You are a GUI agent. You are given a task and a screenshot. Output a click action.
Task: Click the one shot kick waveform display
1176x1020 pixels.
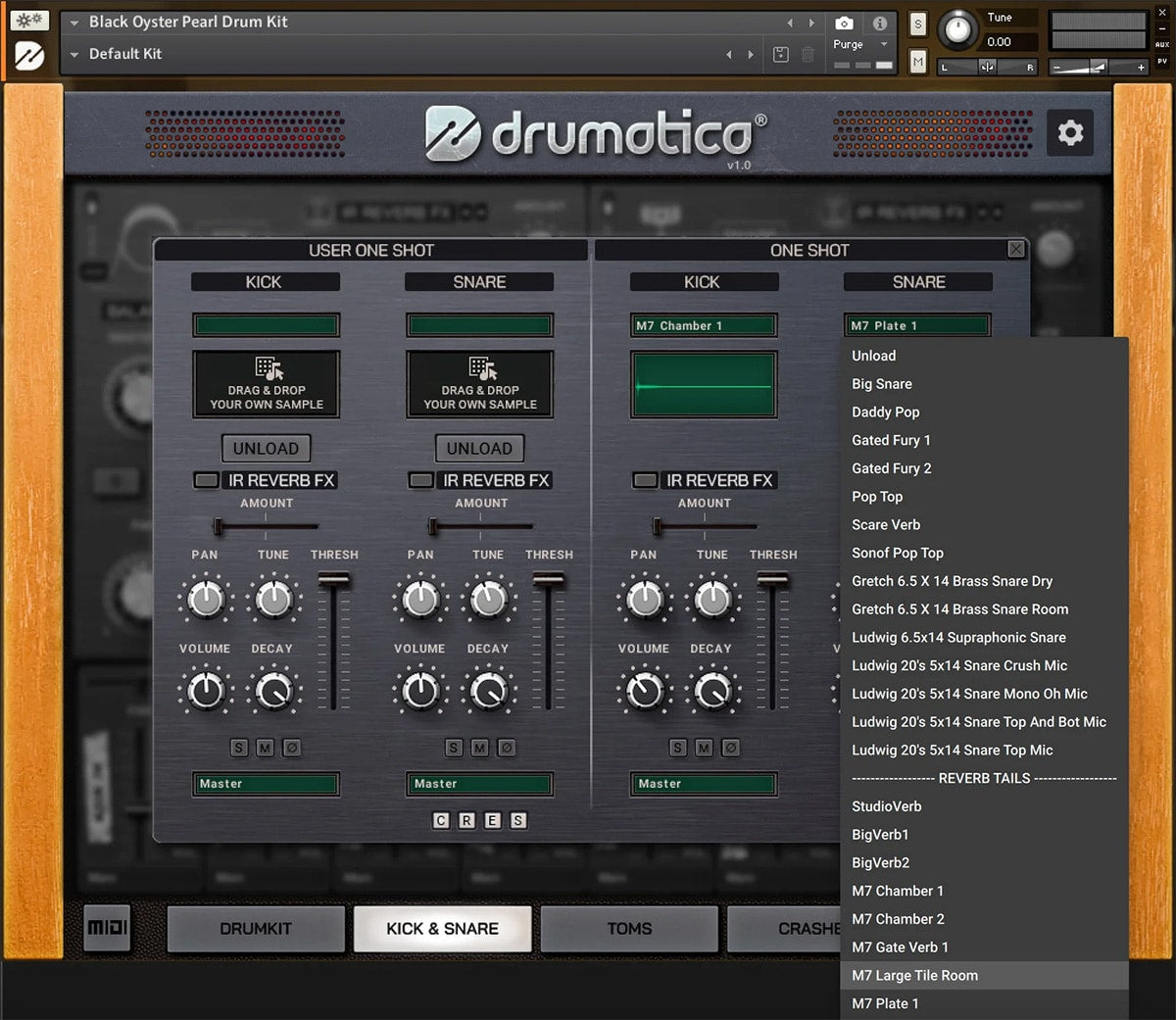[704, 384]
